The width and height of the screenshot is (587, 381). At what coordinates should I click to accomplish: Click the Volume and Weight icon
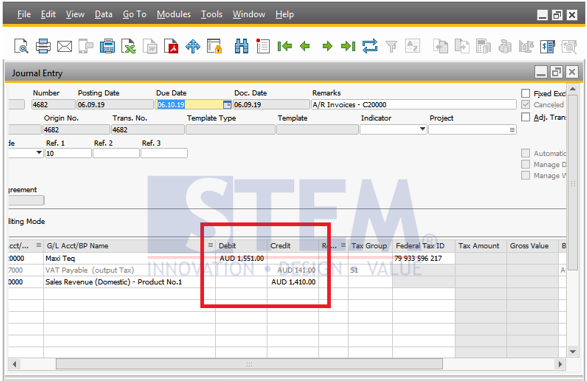526,46
